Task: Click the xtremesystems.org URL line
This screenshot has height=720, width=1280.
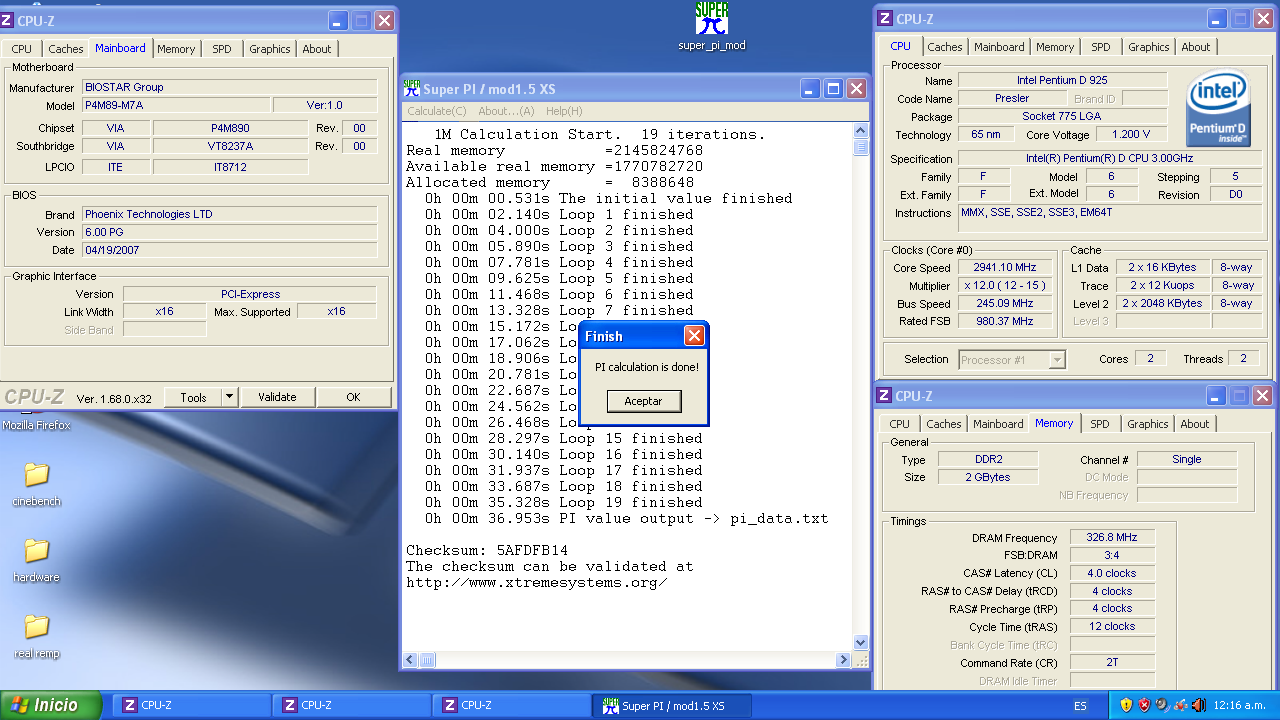Action: pos(537,582)
